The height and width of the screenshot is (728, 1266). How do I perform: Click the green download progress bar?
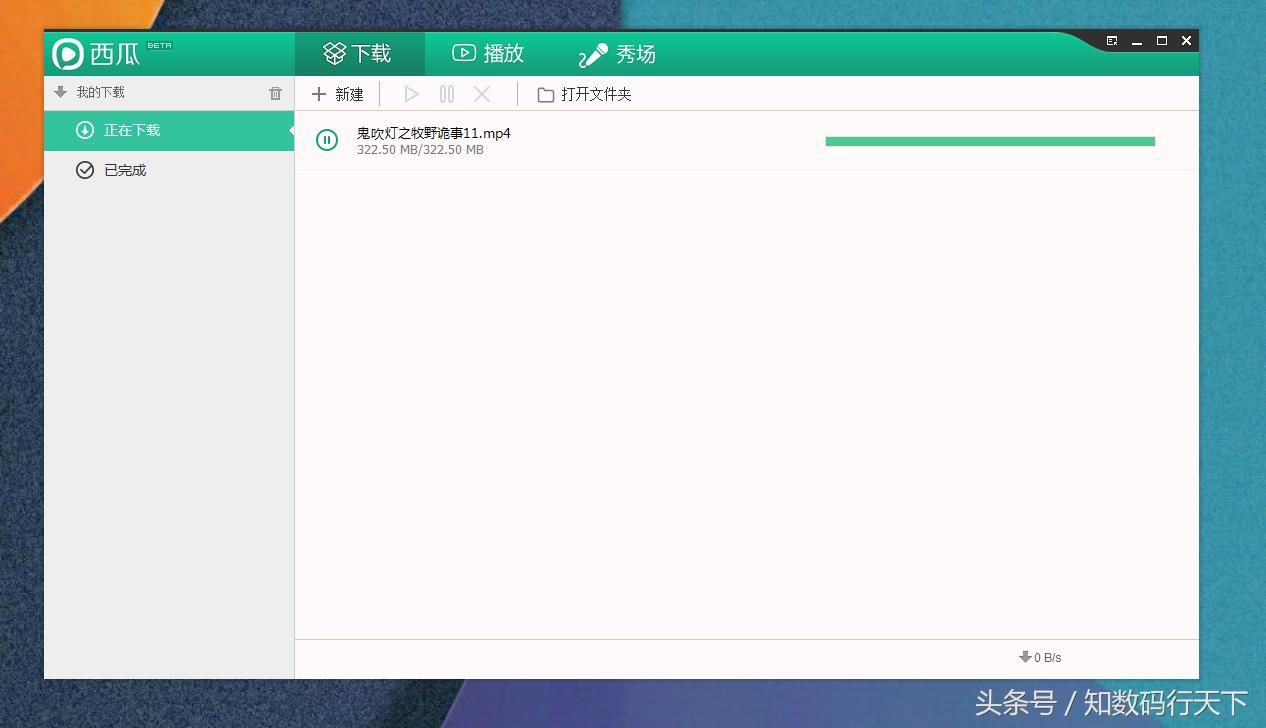coord(990,141)
